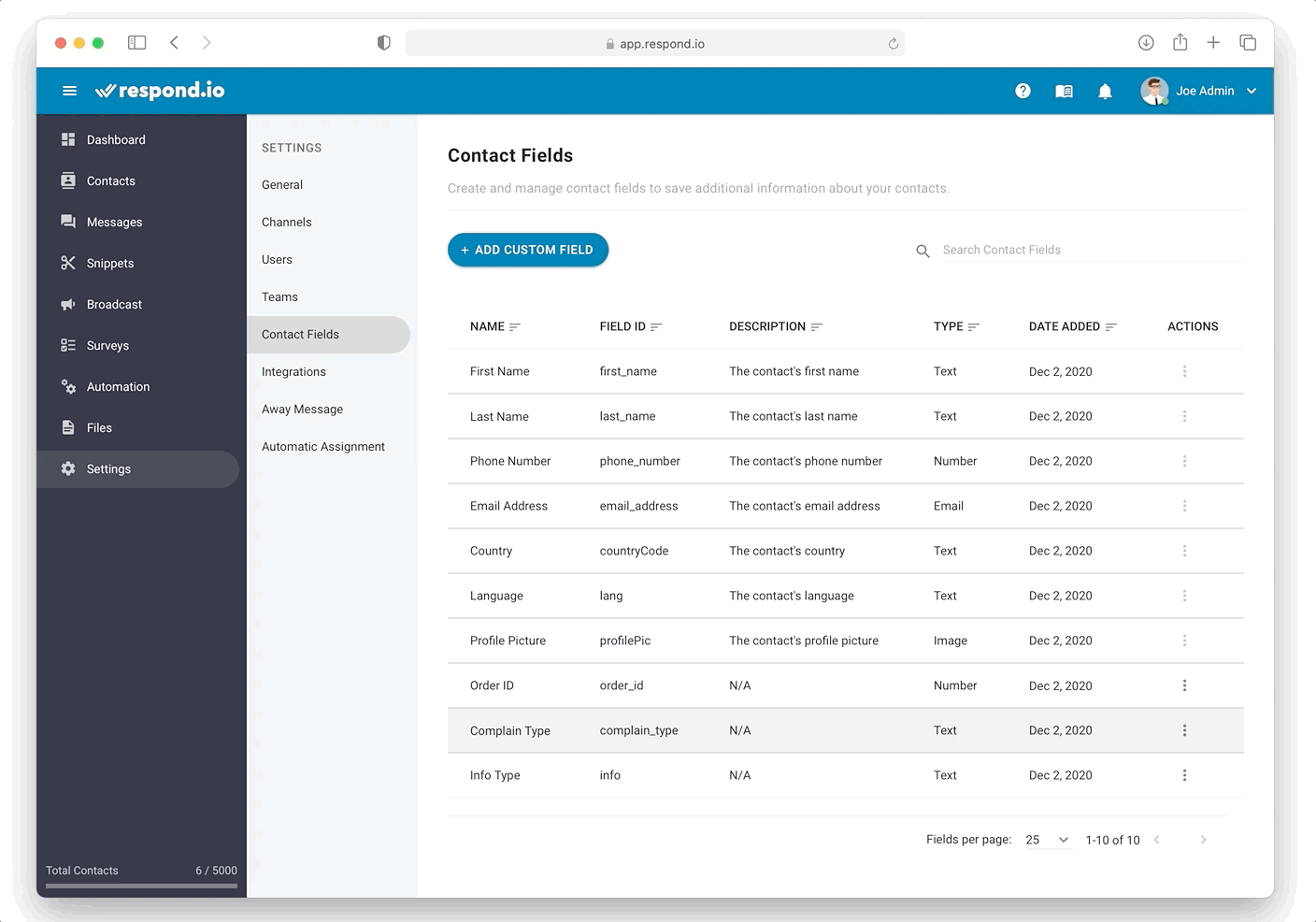Viewport: 1316px width, 922px height.
Task: Sort by the FIELD ID column
Action: [x=630, y=326]
